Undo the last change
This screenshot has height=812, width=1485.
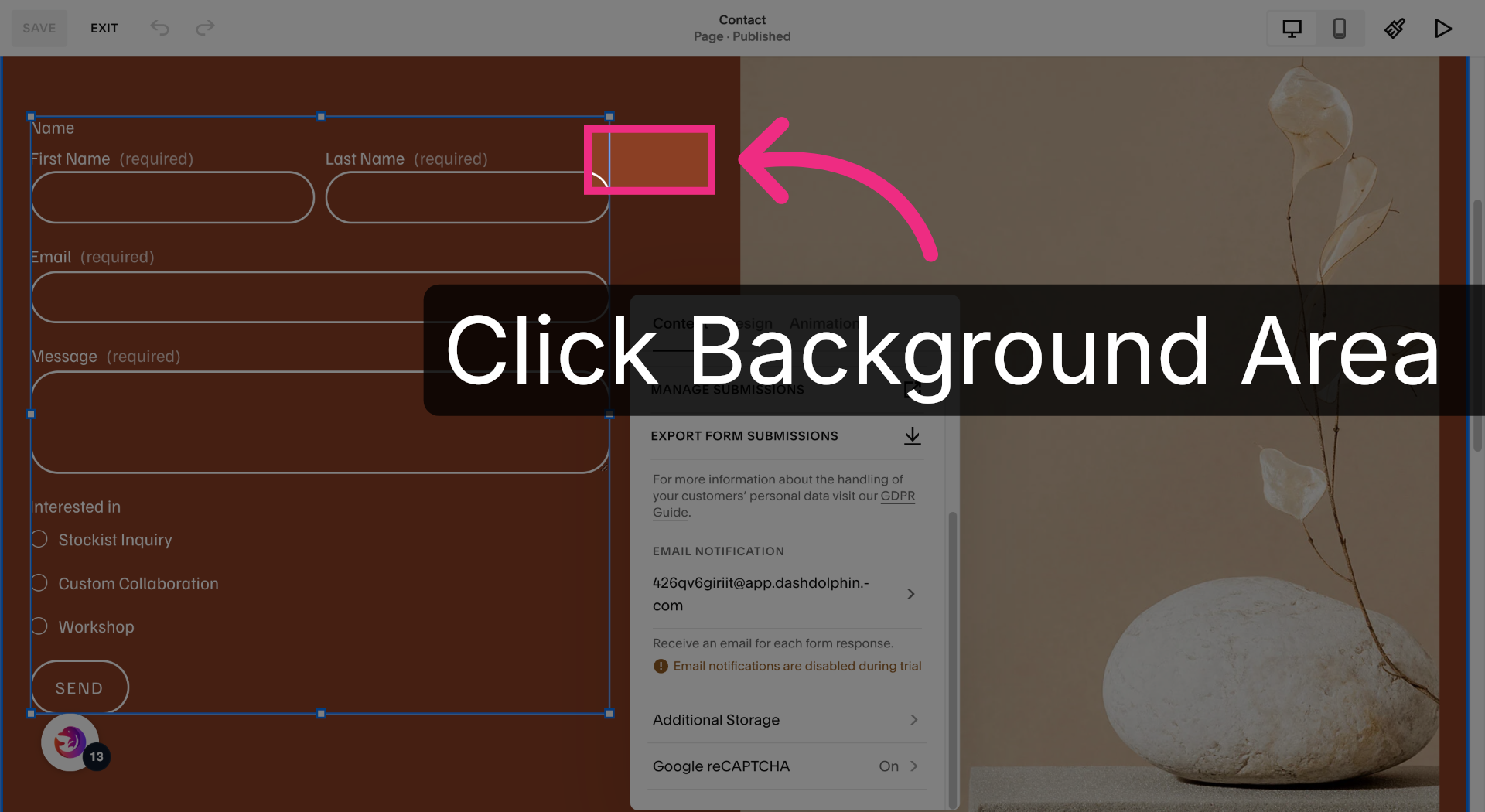(x=160, y=28)
